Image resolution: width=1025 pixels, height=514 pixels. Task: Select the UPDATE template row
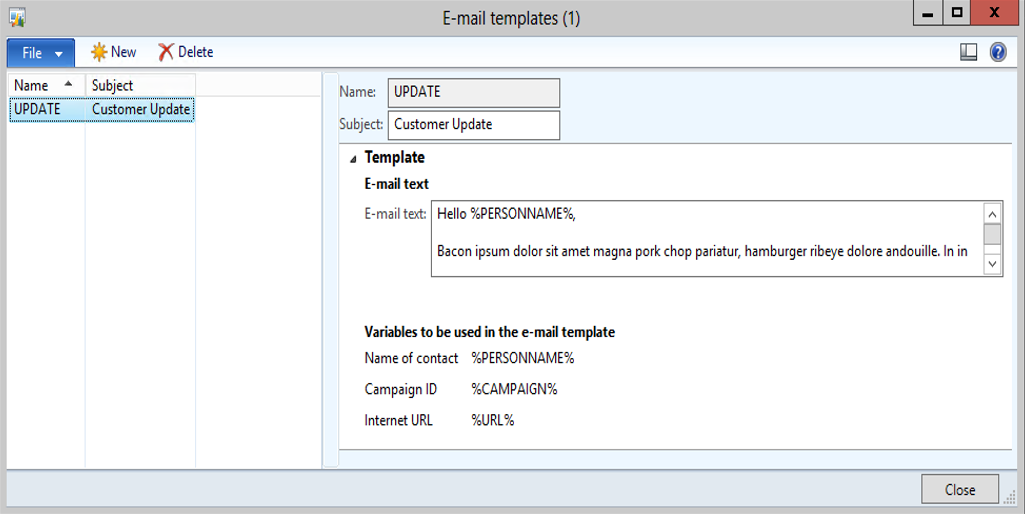[38, 109]
